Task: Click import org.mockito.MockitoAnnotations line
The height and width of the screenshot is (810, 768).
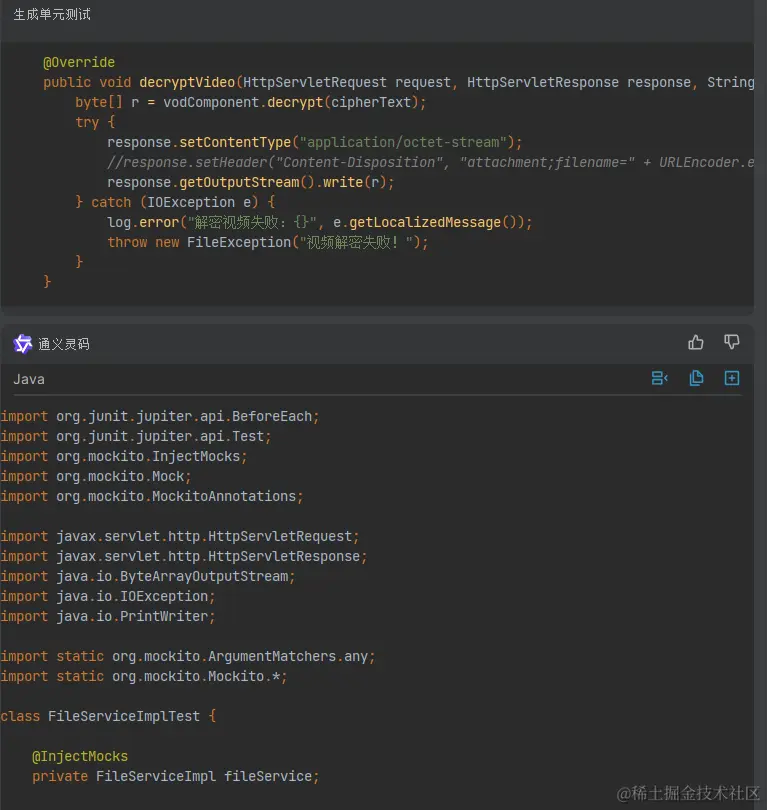Action: pos(152,496)
